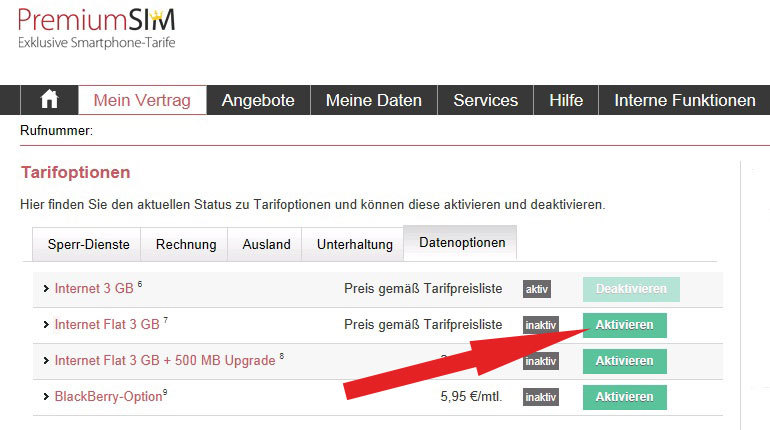Switch to the Rechnung tab
Screen dimensions: 770x430
click(x=186, y=244)
